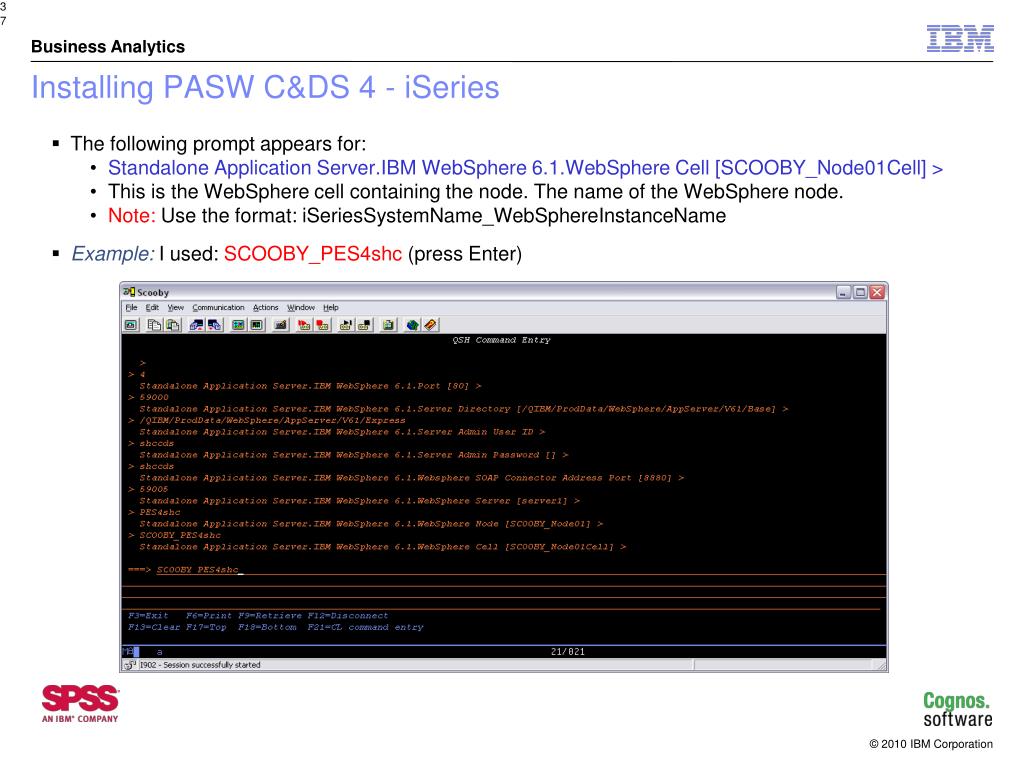This screenshot has width=1024, height=768.
Task: Click the F3=Exit function key label
Action: coord(148,616)
